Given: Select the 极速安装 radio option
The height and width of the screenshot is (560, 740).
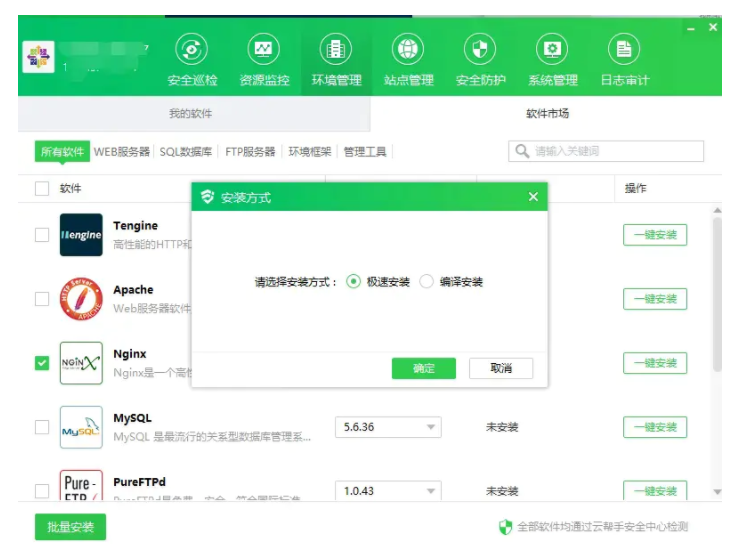Looking at the screenshot, I should [x=353, y=282].
